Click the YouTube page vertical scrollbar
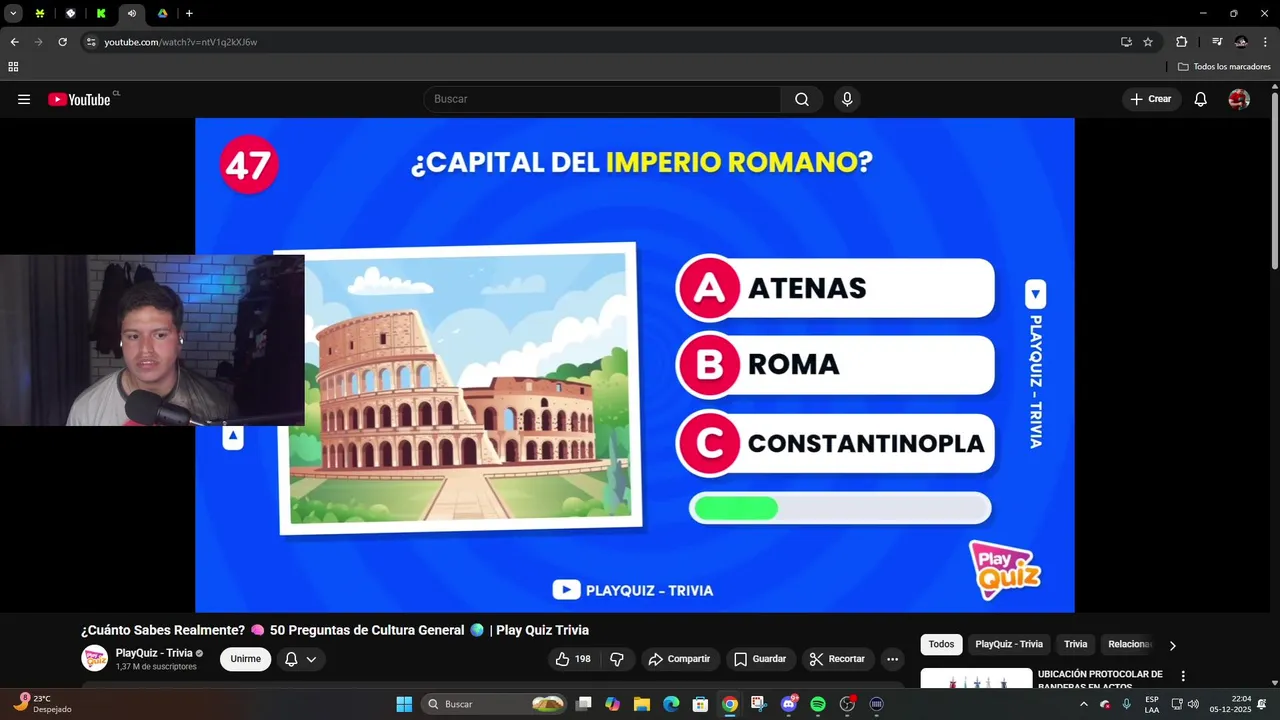 click(x=1274, y=180)
